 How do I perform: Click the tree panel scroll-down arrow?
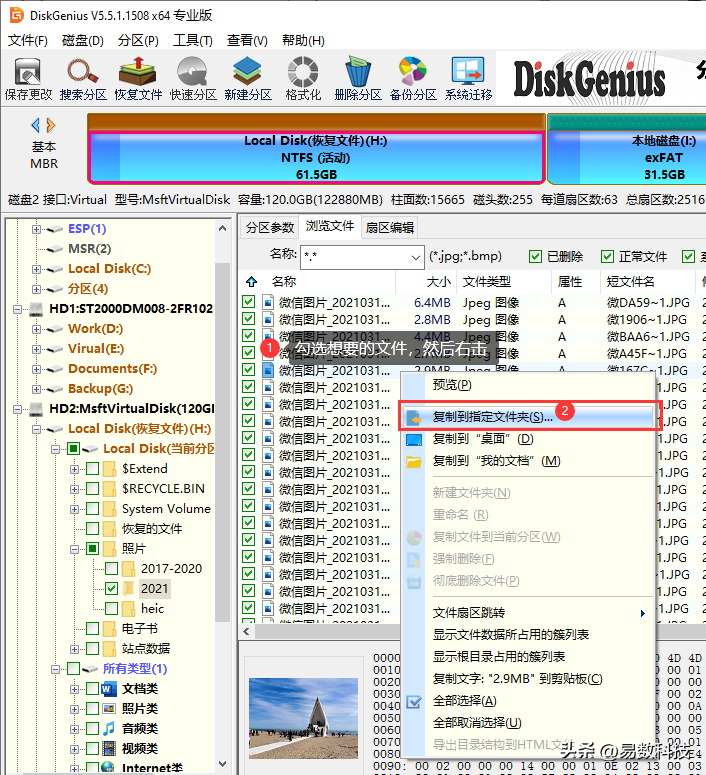pos(222,764)
